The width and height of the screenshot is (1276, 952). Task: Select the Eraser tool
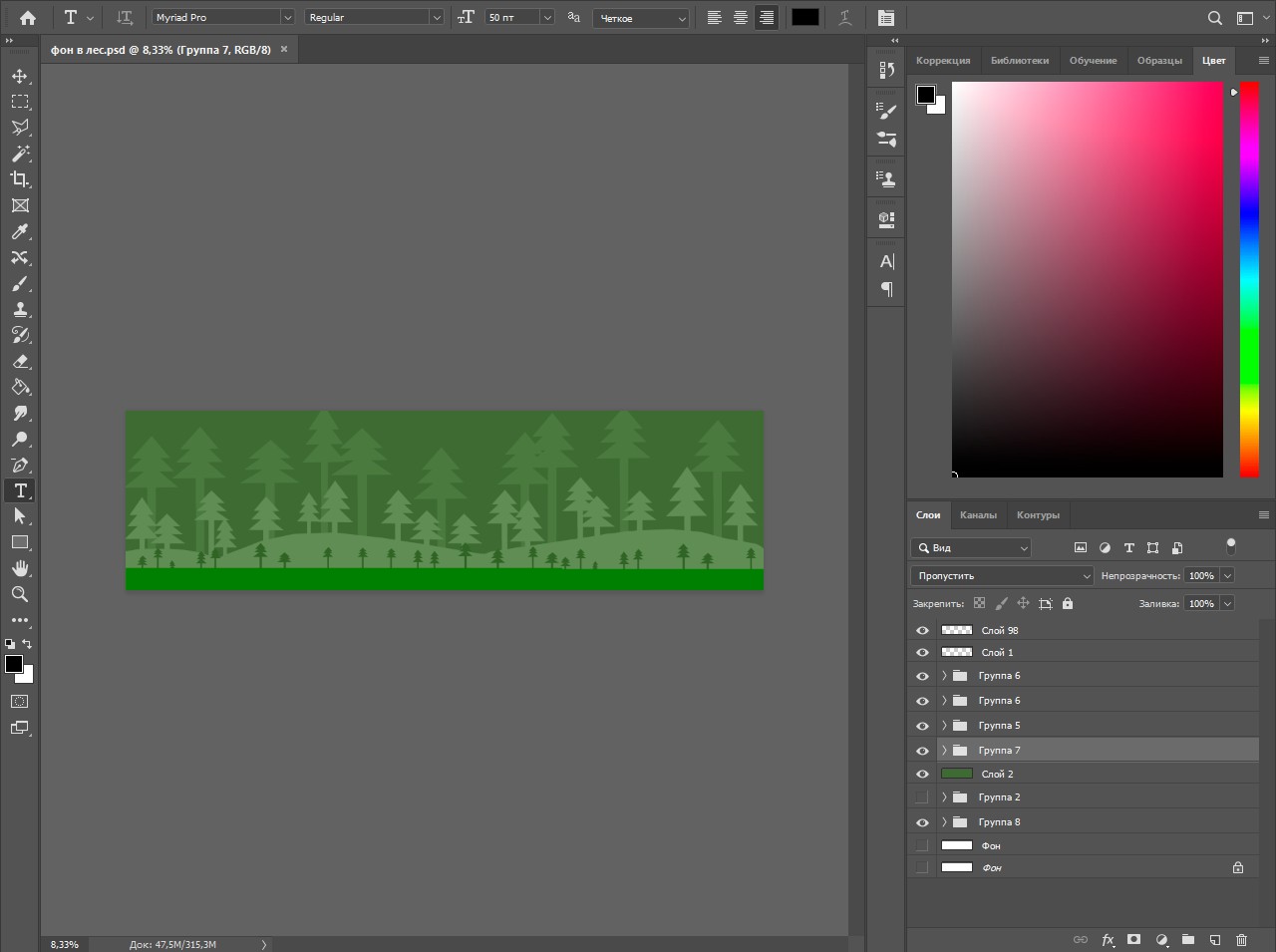pyautogui.click(x=20, y=361)
